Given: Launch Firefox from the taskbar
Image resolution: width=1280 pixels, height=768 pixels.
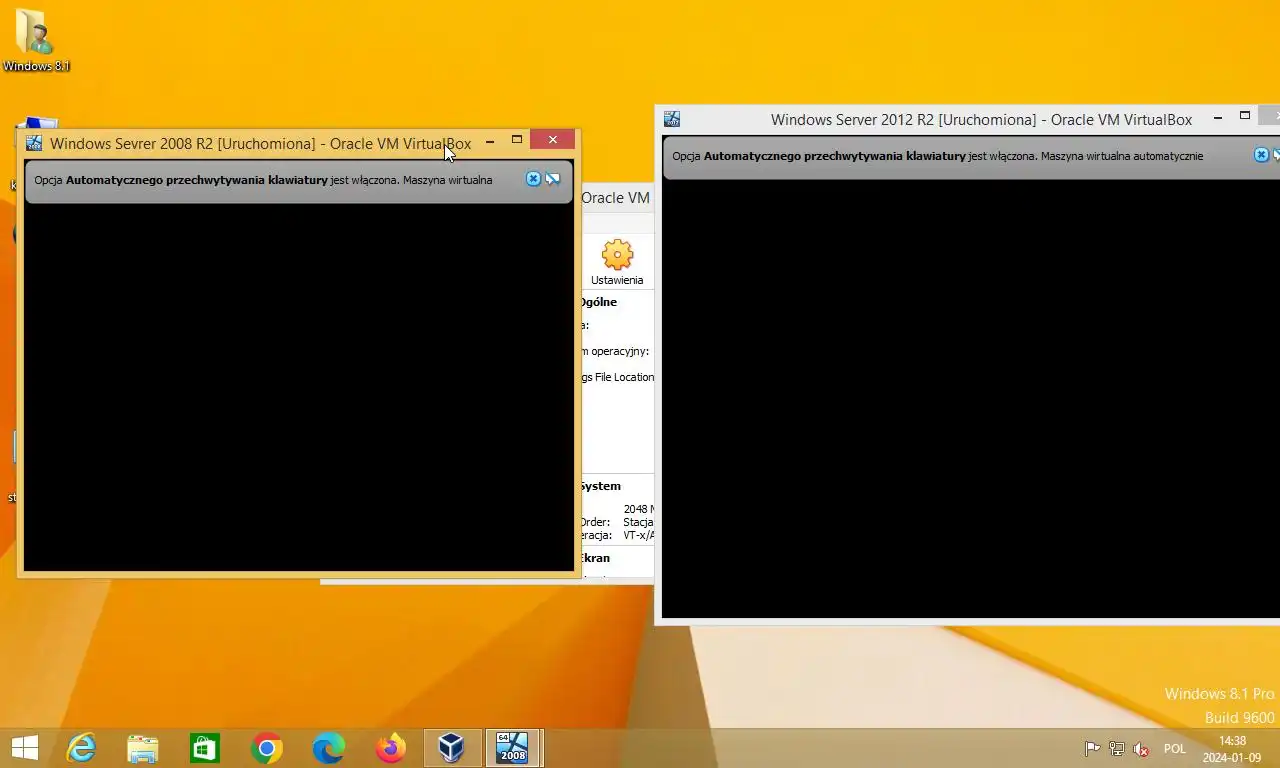Looking at the screenshot, I should coord(391,748).
